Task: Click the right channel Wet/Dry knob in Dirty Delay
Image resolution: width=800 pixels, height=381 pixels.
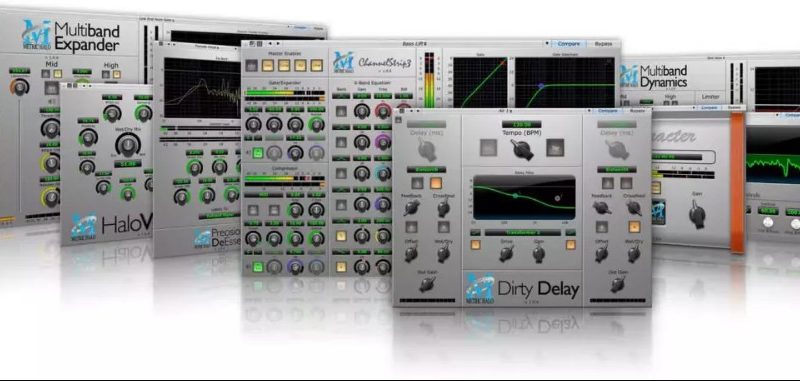Action: point(634,253)
